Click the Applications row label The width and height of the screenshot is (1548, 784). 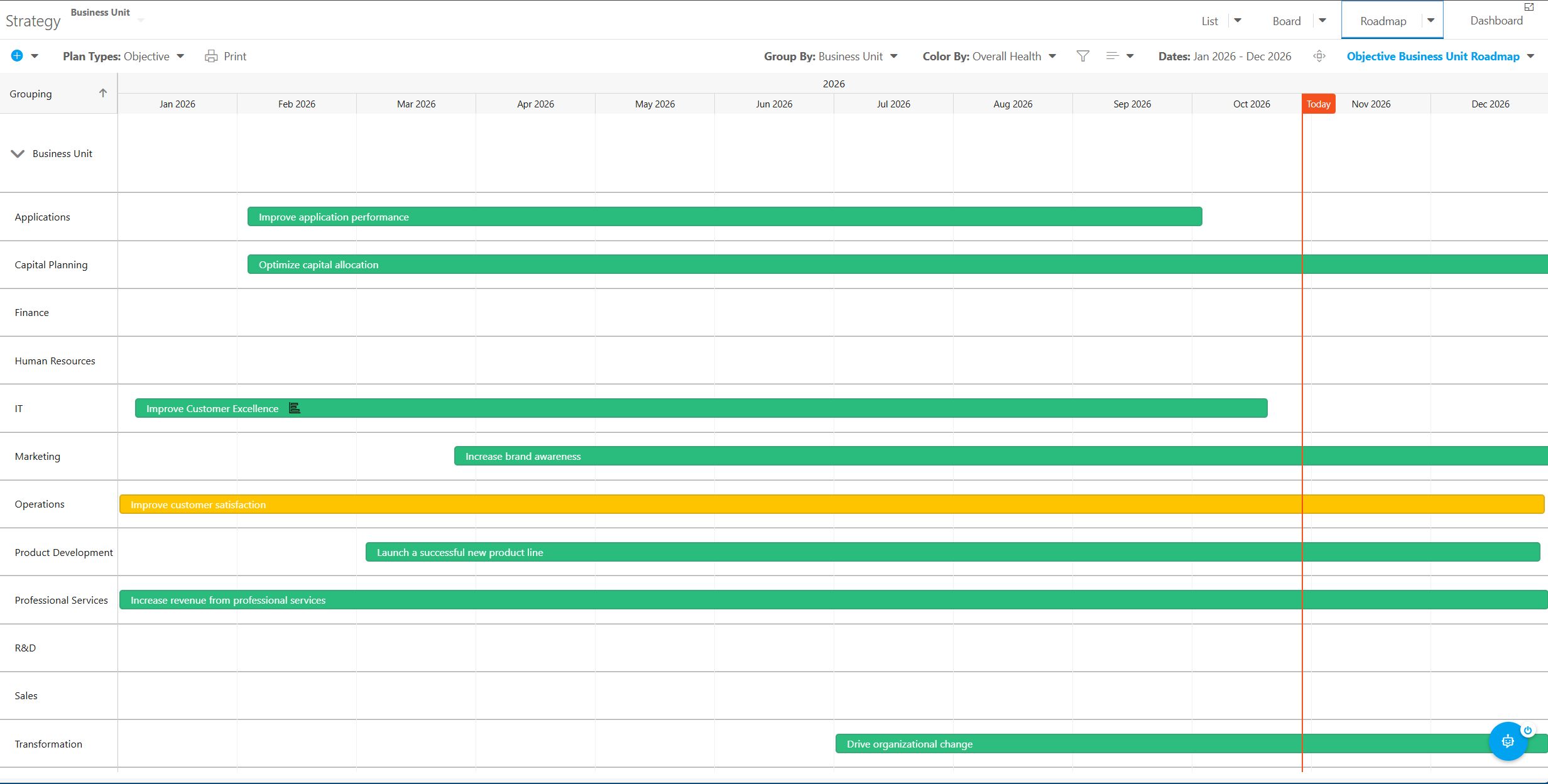(42, 217)
